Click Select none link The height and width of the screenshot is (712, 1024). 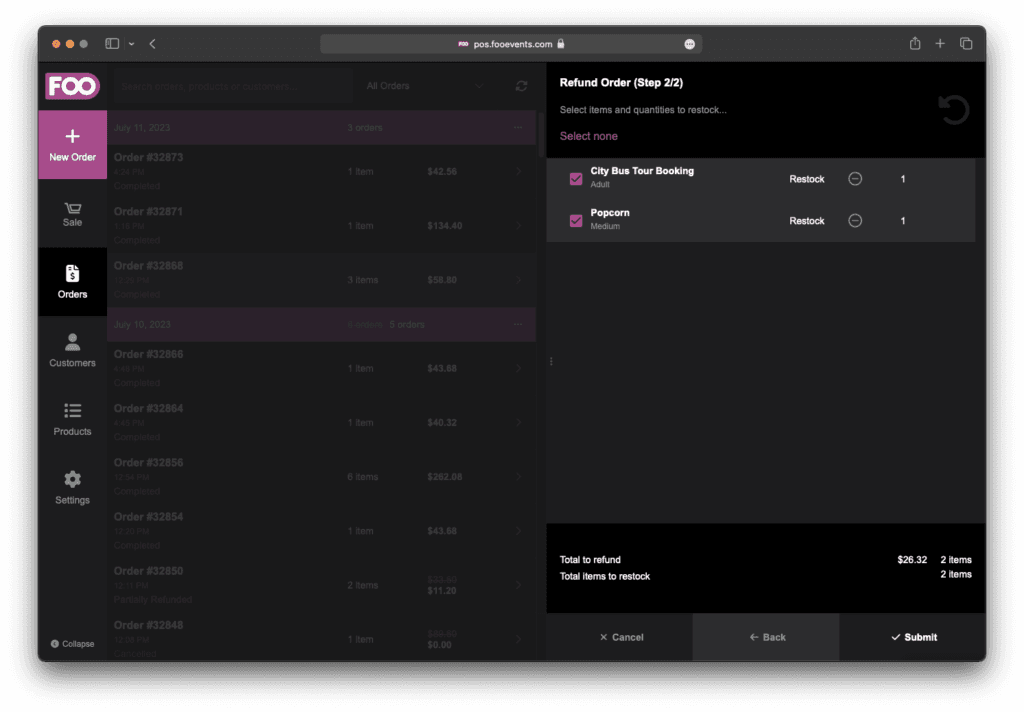(588, 136)
